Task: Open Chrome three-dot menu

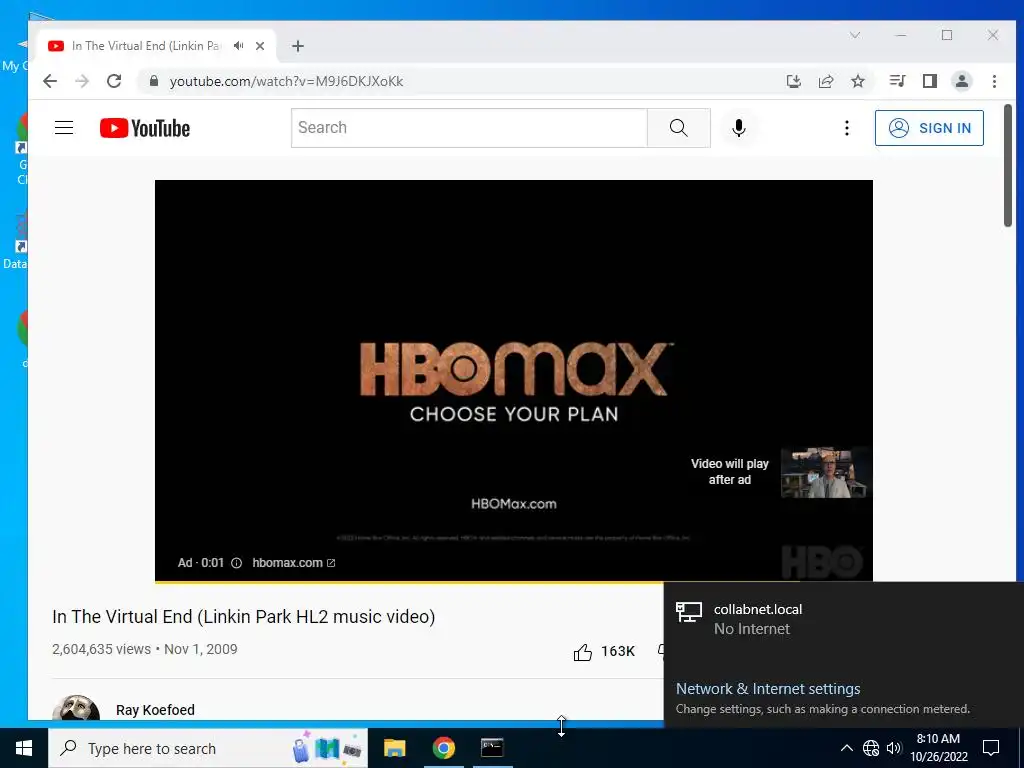Action: [x=994, y=81]
